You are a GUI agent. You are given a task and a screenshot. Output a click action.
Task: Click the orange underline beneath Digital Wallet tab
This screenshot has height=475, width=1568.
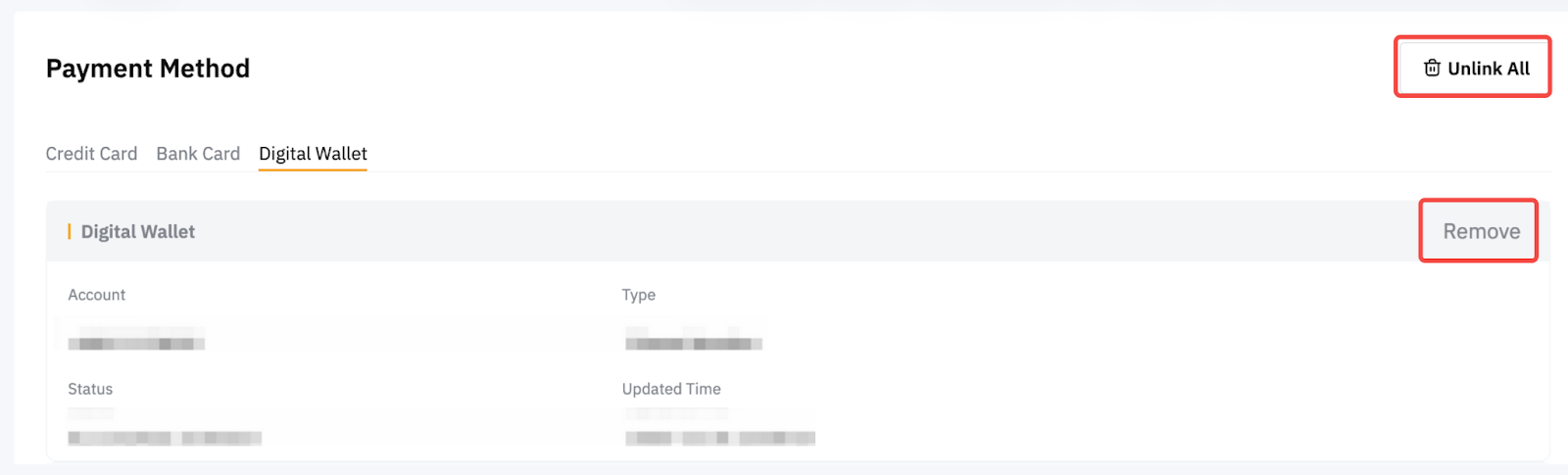click(313, 169)
